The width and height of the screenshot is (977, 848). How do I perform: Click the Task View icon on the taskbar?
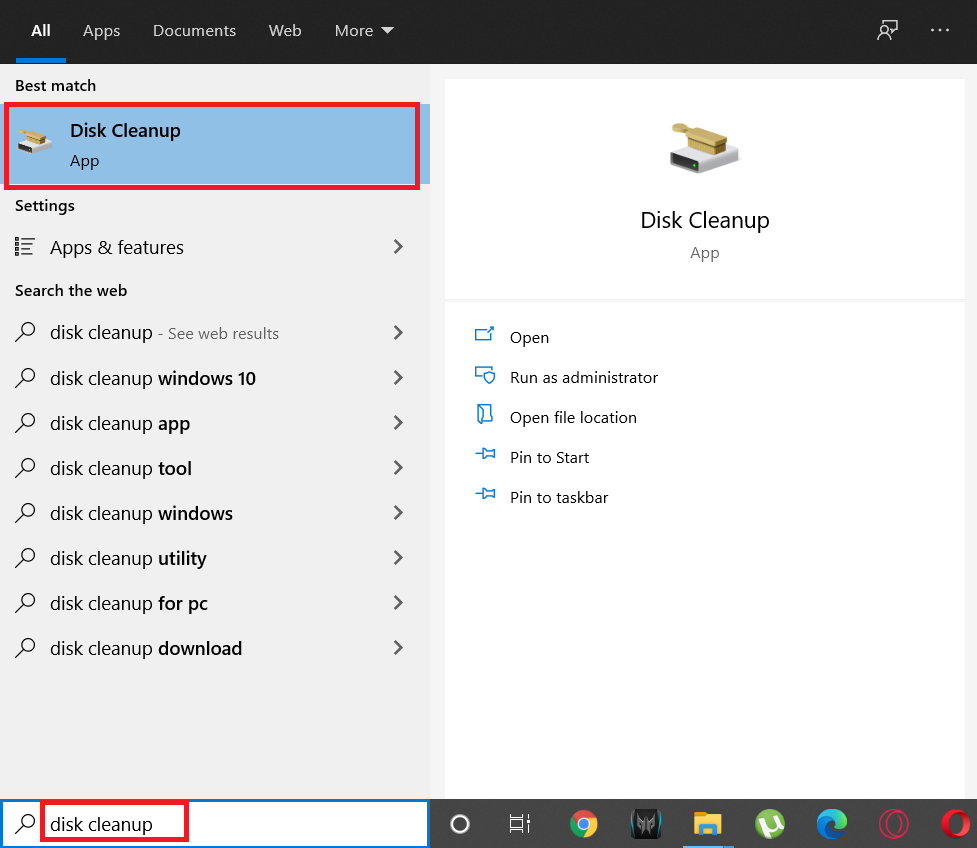coord(520,824)
